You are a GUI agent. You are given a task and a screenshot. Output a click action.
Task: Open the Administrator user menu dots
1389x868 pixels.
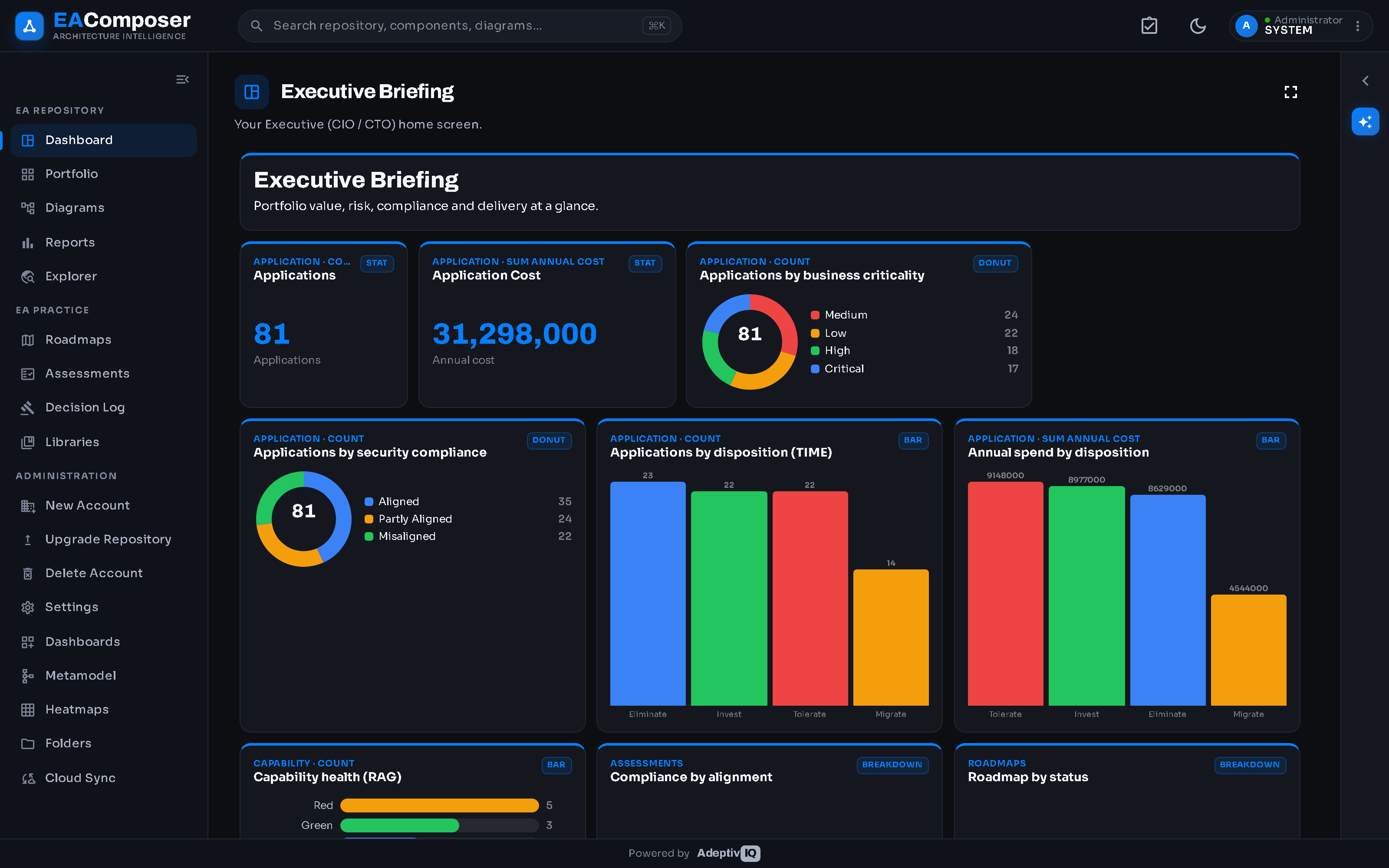pos(1357,26)
